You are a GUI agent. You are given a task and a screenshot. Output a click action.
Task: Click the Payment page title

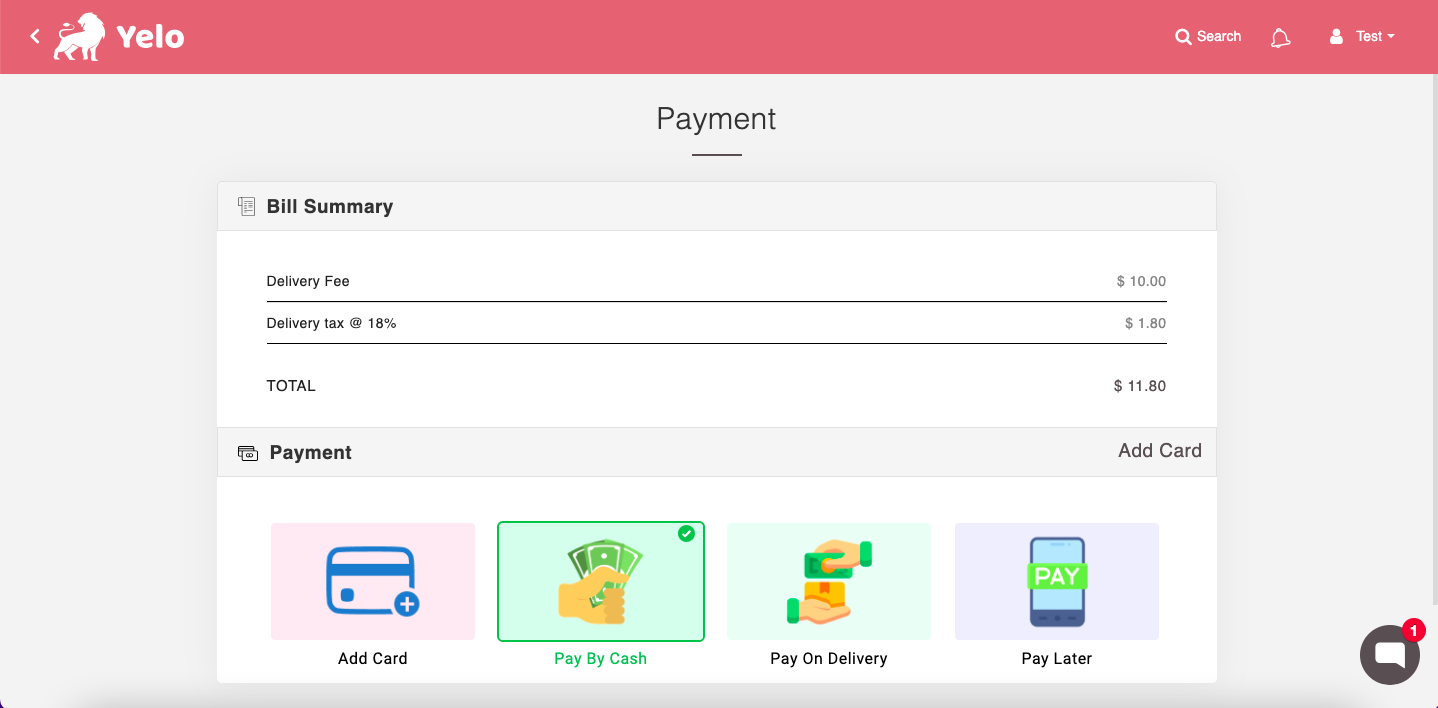point(716,119)
